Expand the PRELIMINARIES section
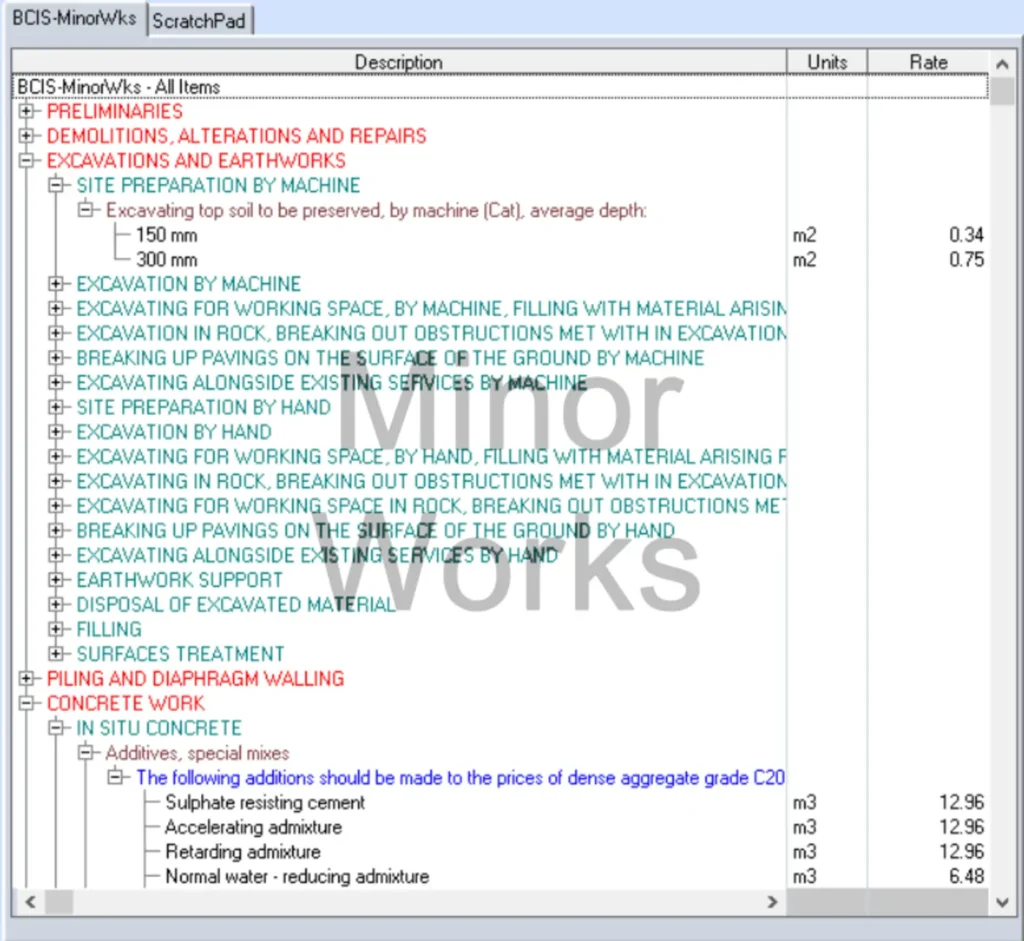The image size is (1024, 941). [x=26, y=111]
